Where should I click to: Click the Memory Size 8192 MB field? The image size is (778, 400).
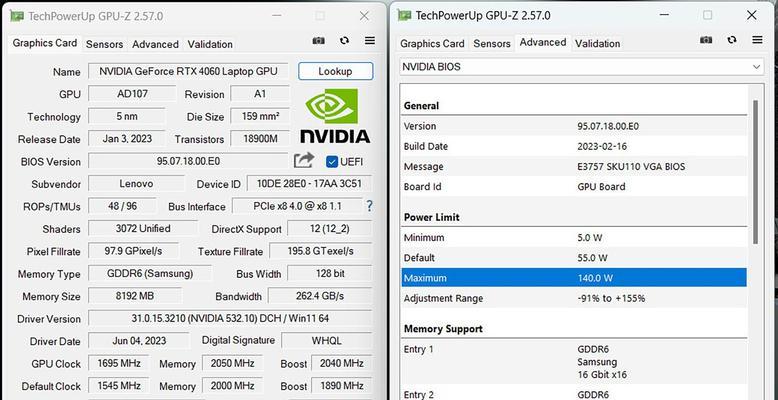135,296
